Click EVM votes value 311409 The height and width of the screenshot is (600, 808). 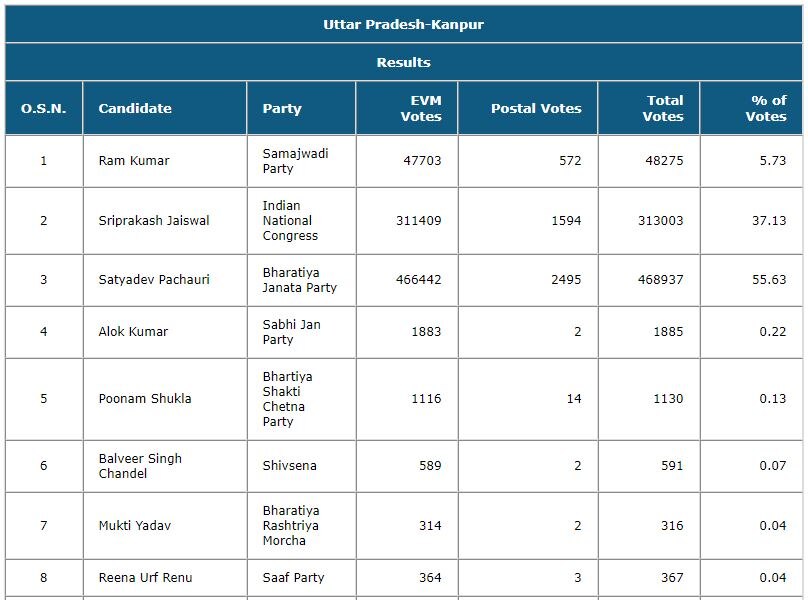pos(418,221)
